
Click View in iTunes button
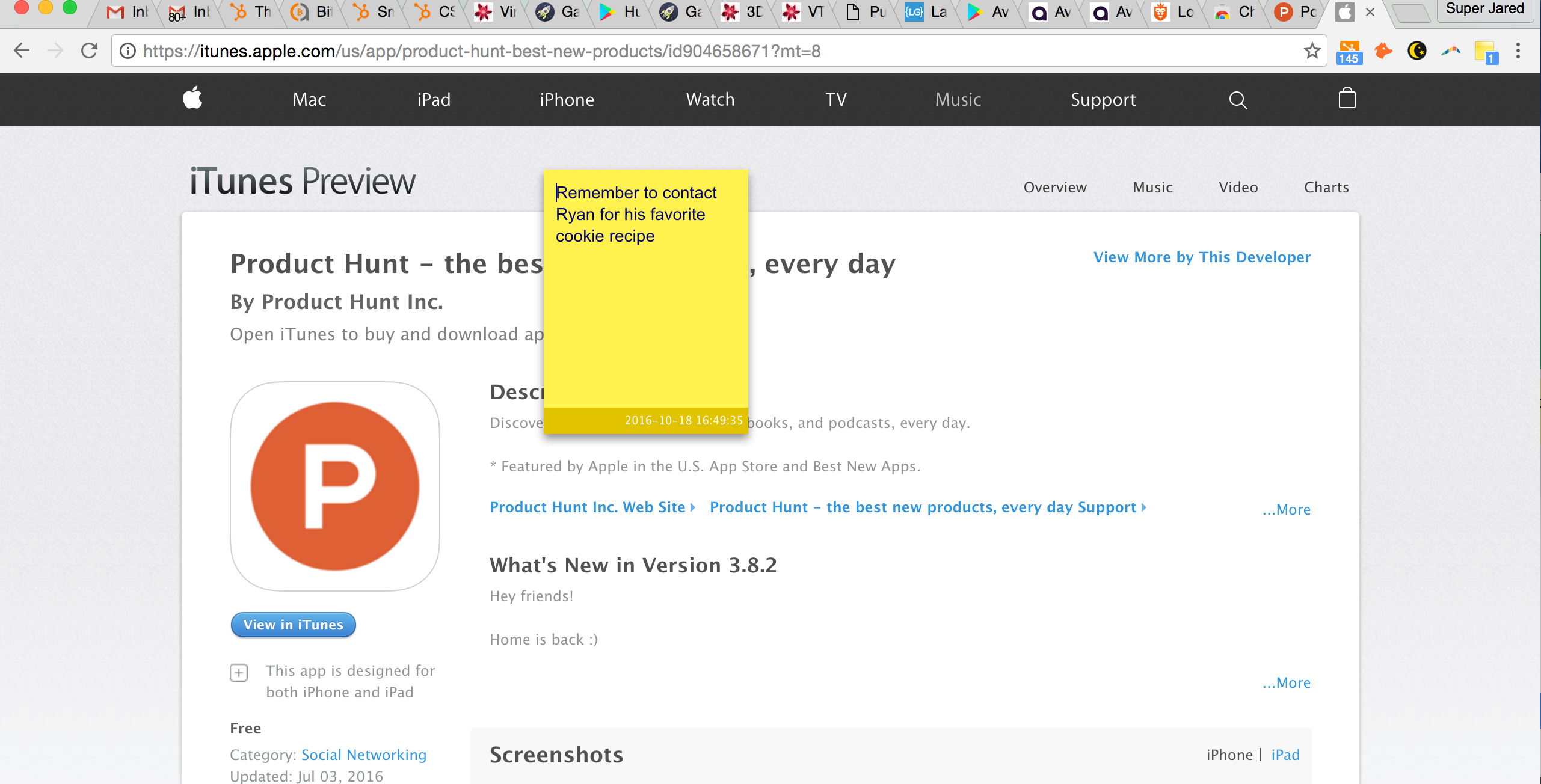coord(294,625)
